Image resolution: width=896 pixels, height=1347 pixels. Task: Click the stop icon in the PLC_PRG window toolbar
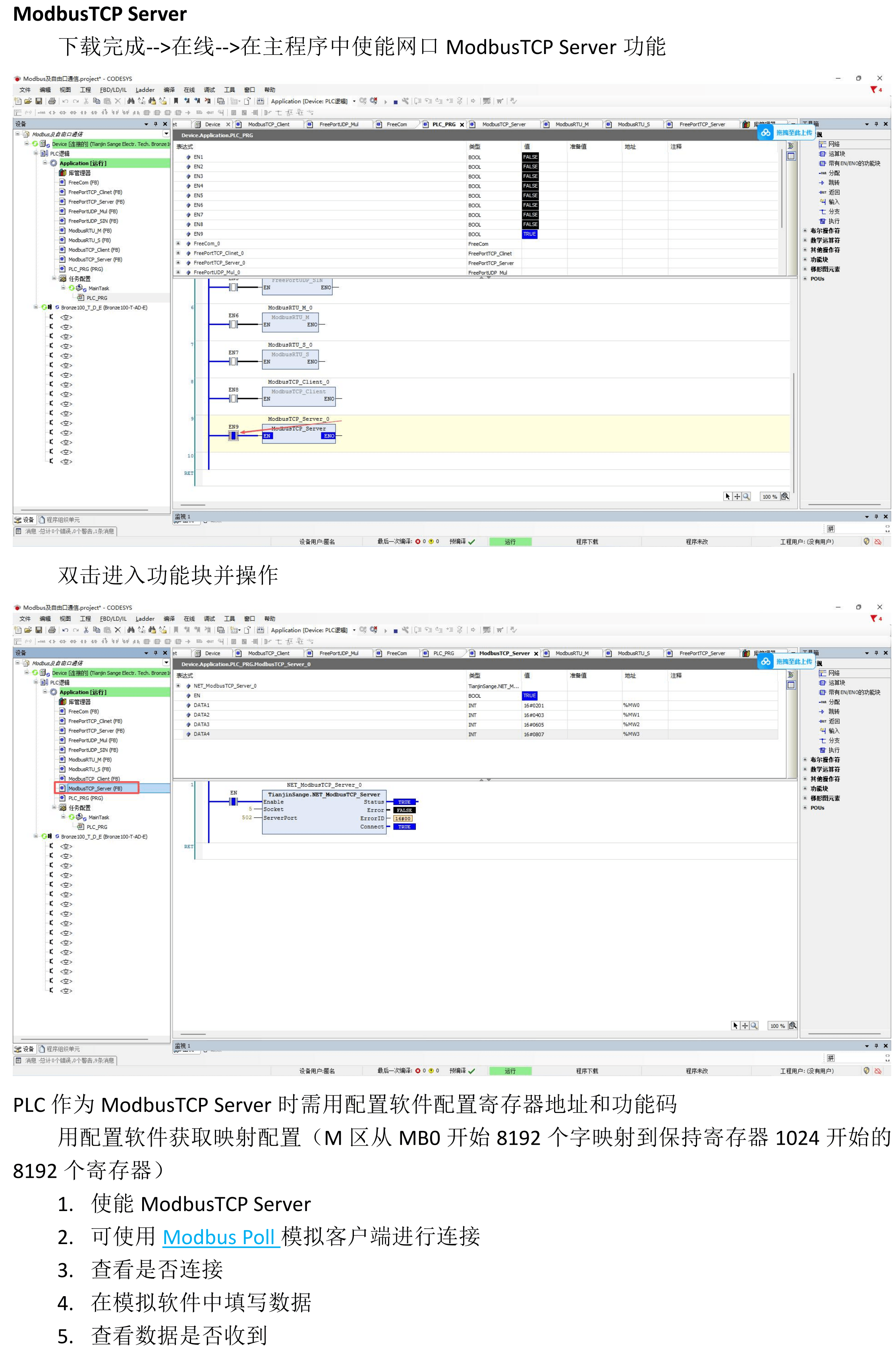[396, 102]
